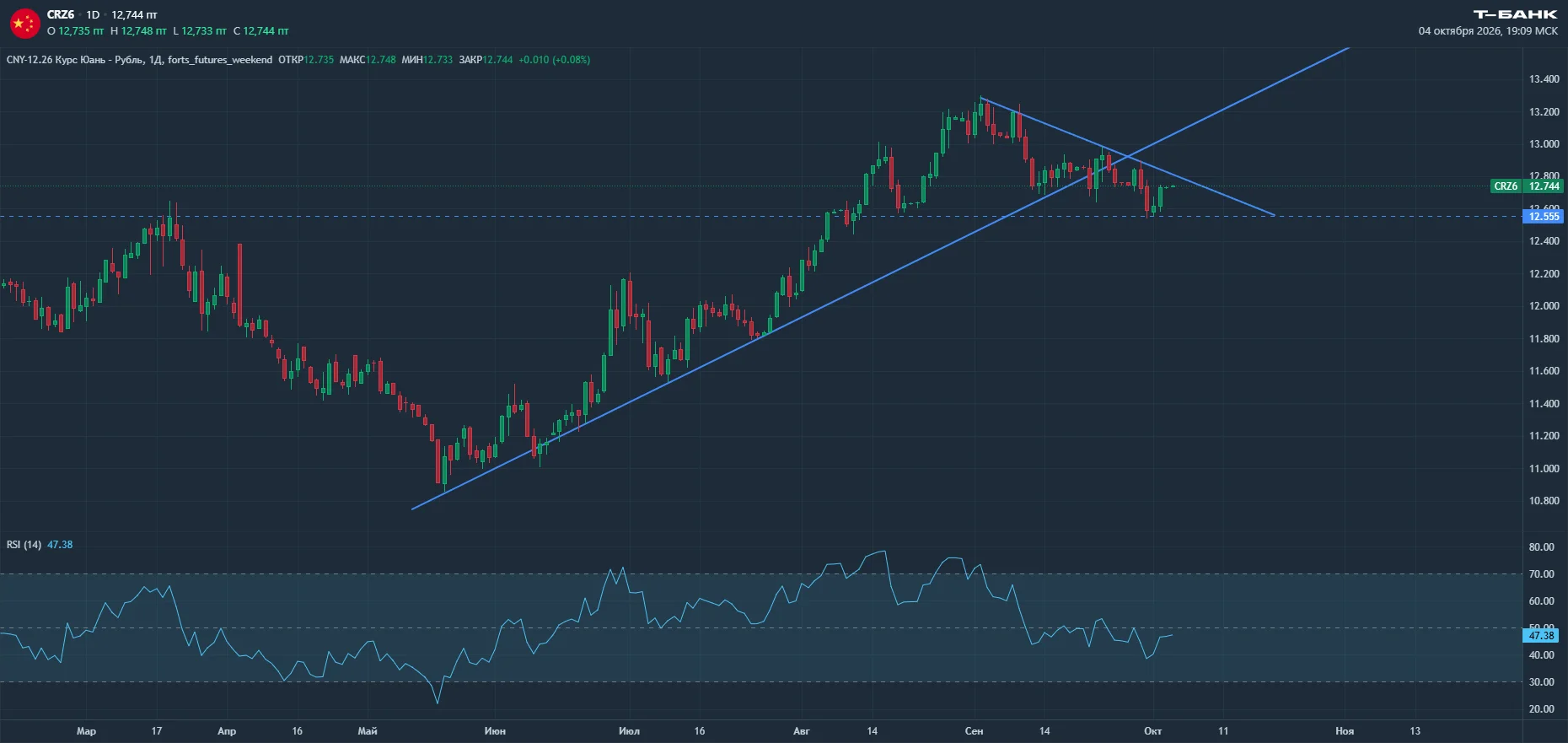Click the chart title 'CNY-12.26 Курс Юань - Рубль'
This screenshot has width=1568, height=743.
tap(75, 60)
